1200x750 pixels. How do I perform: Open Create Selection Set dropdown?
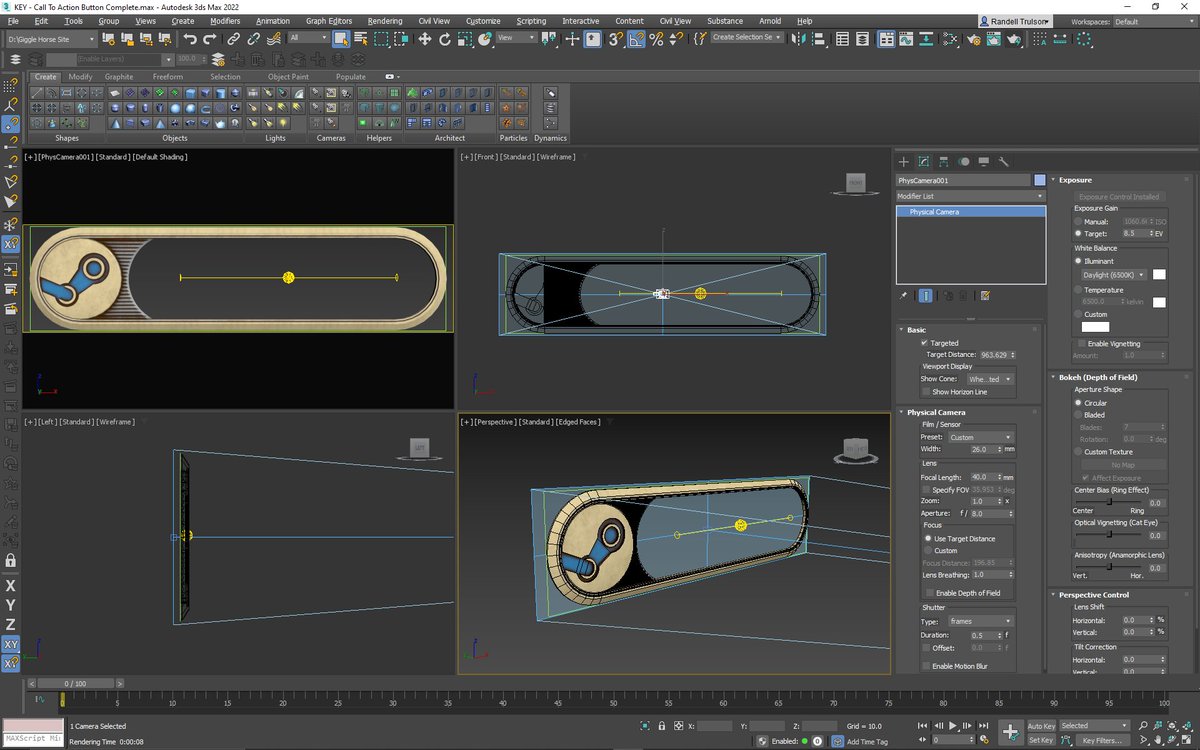pyautogui.click(x=748, y=38)
